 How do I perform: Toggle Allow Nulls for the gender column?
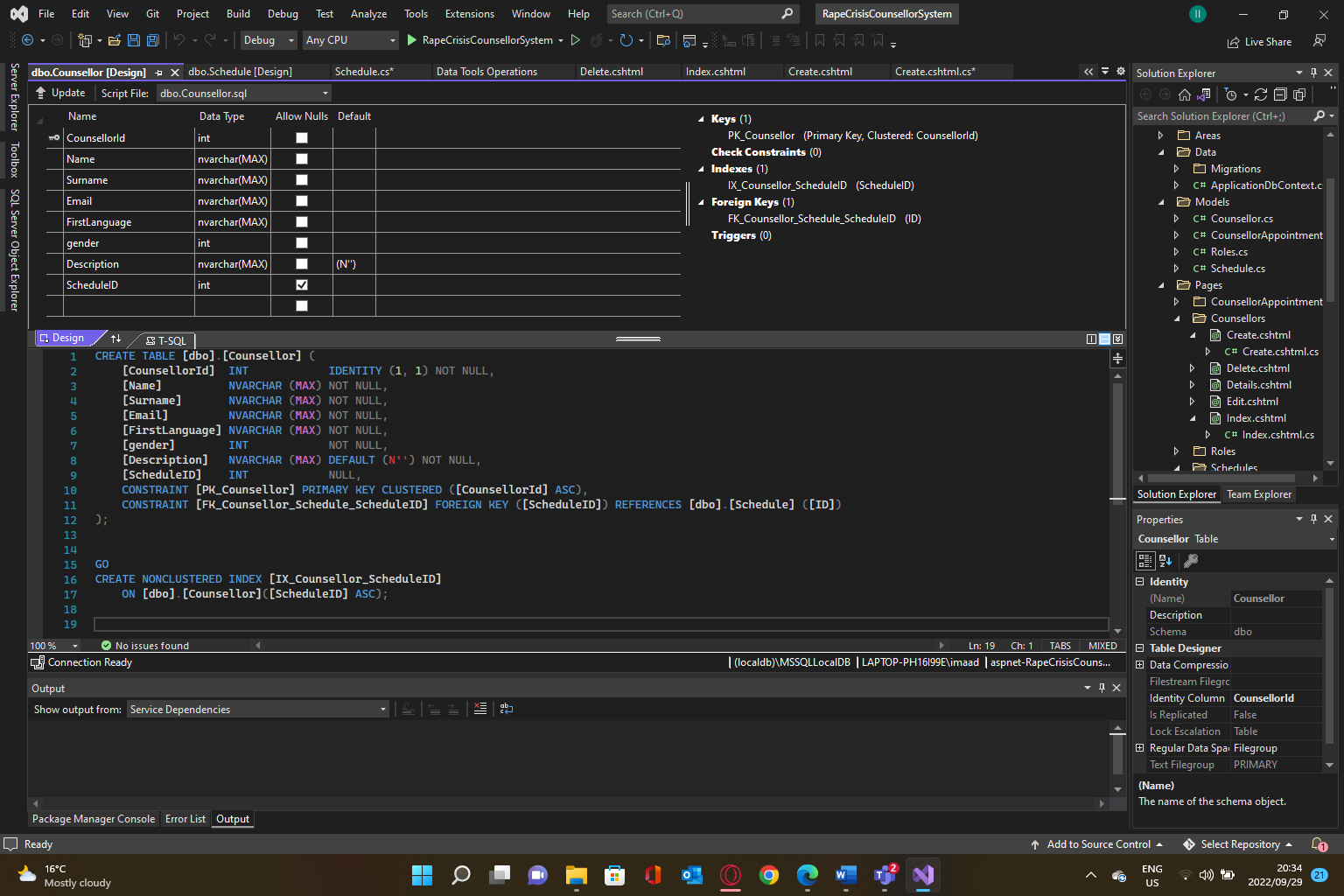tap(302, 243)
